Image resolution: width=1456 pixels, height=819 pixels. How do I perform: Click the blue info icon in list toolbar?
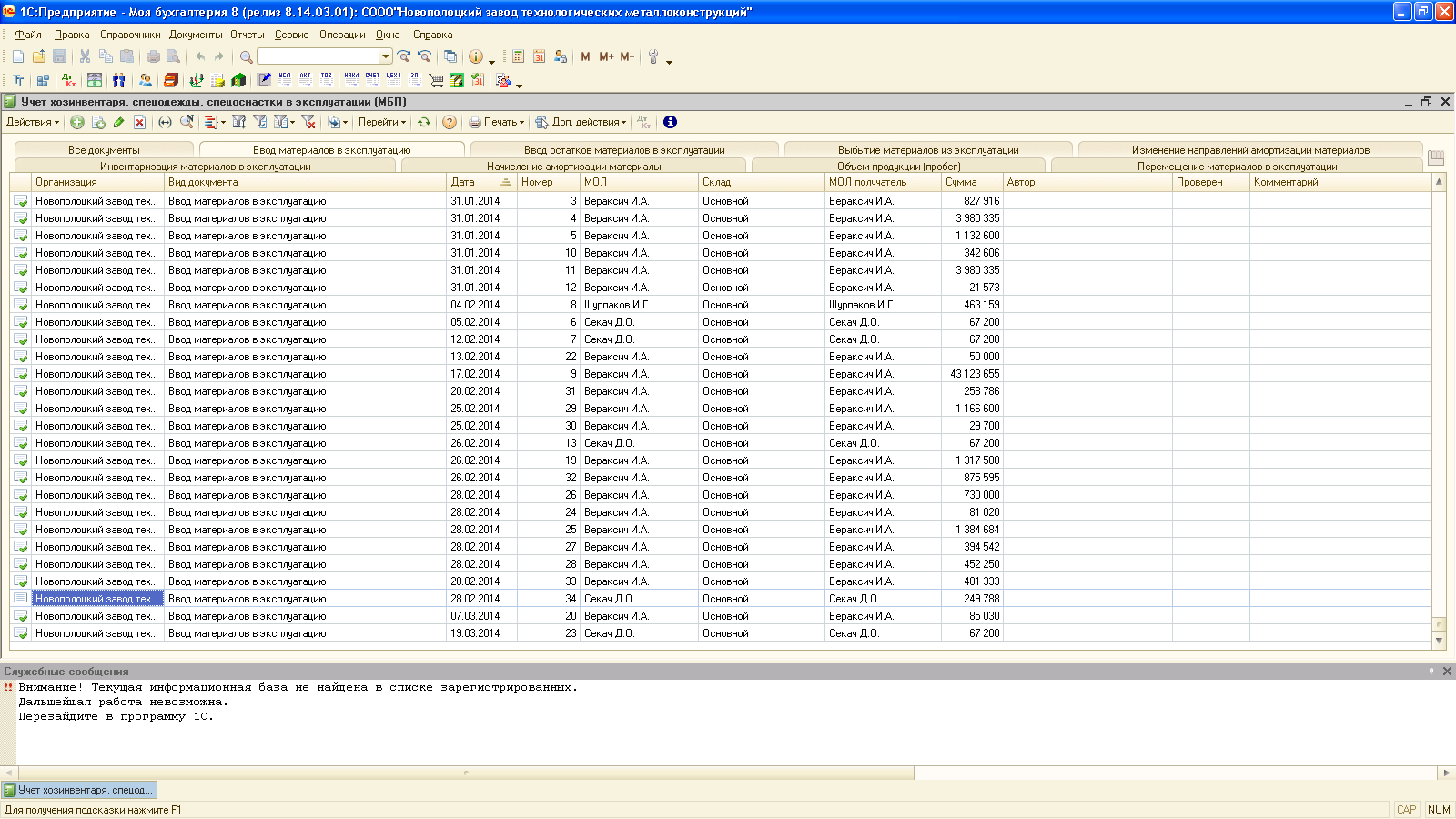pyautogui.click(x=670, y=122)
